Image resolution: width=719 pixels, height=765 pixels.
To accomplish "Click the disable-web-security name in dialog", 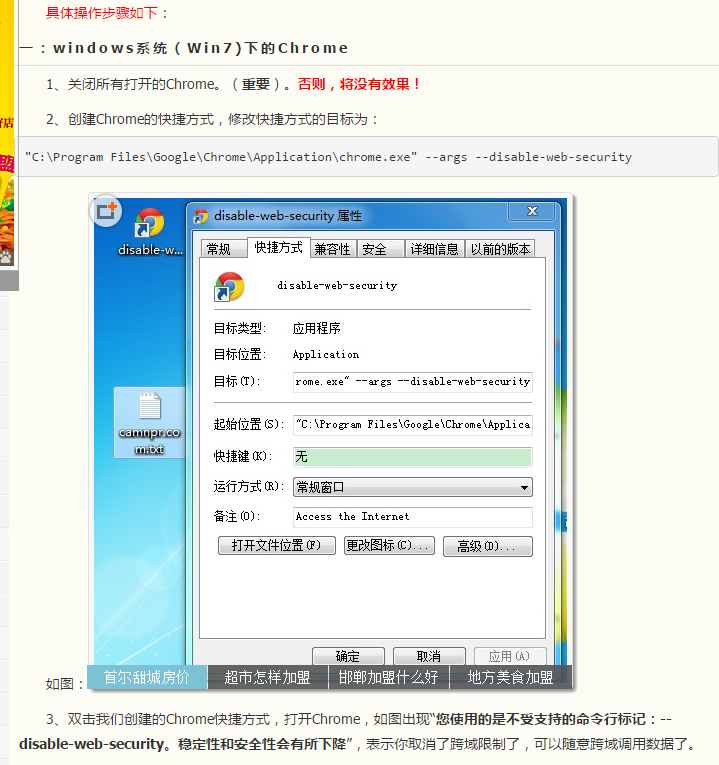I will tap(337, 285).
